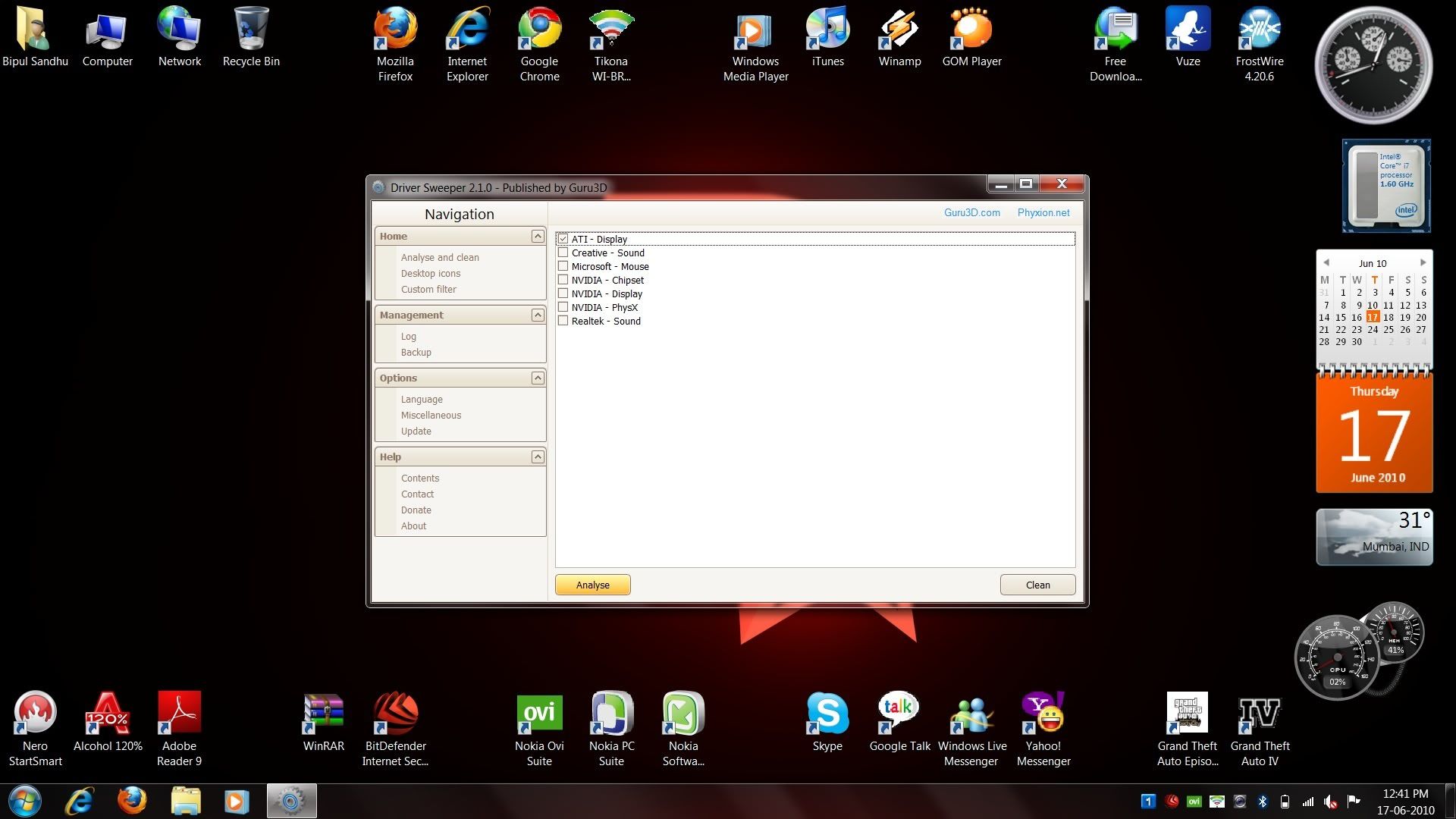Check the Realtek - Sound checkbox
Viewport: 1456px width, 819px height.
click(563, 321)
